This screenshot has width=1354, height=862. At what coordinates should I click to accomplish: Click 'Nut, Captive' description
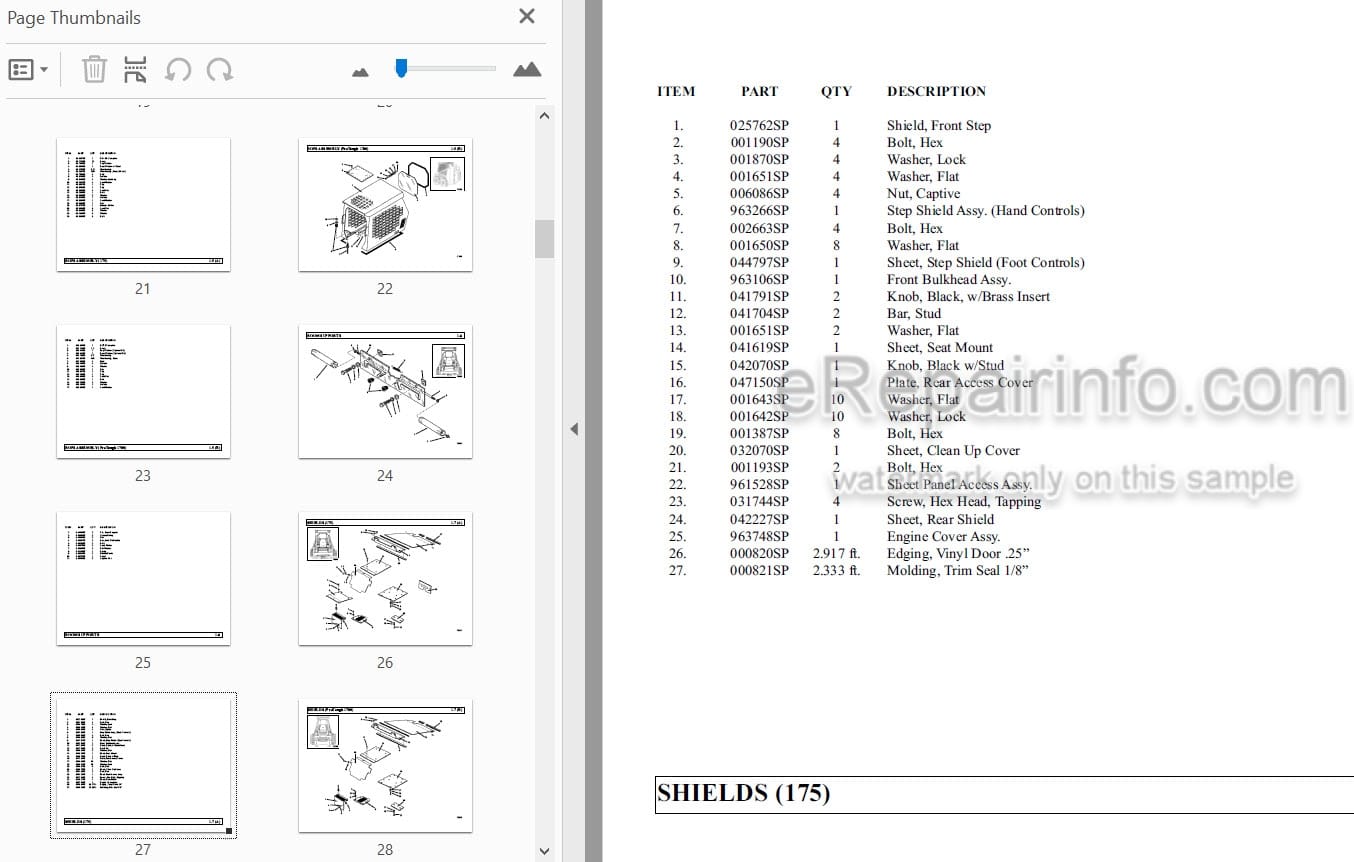point(923,194)
